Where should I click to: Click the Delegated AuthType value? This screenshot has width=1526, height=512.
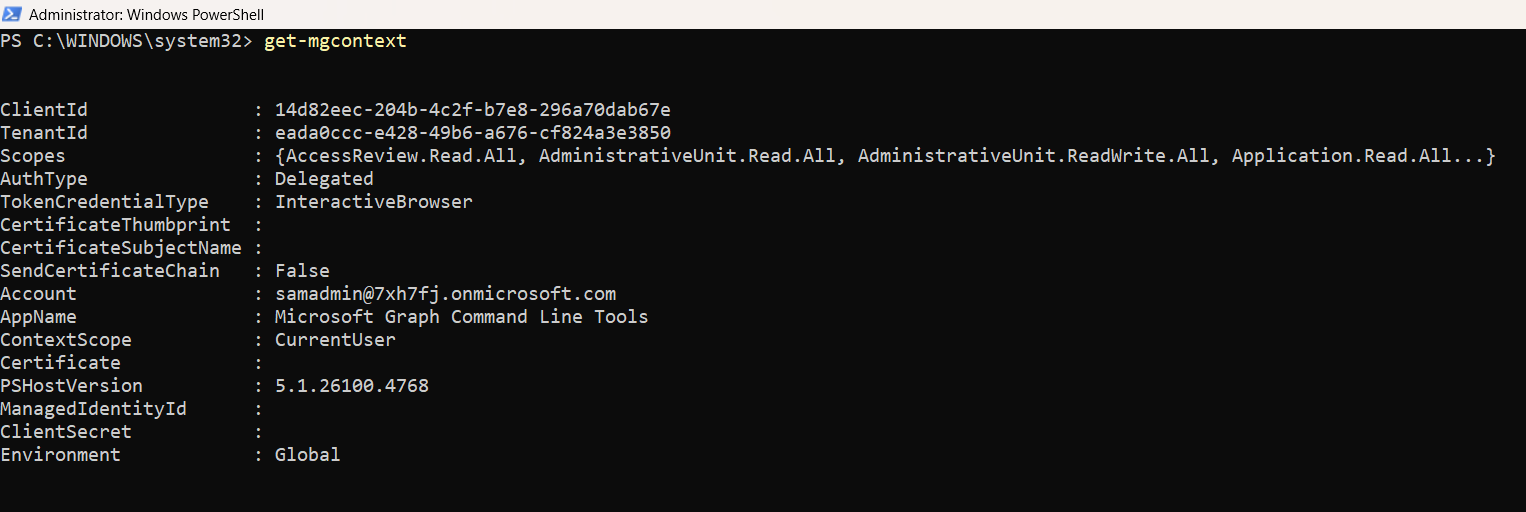(324, 179)
